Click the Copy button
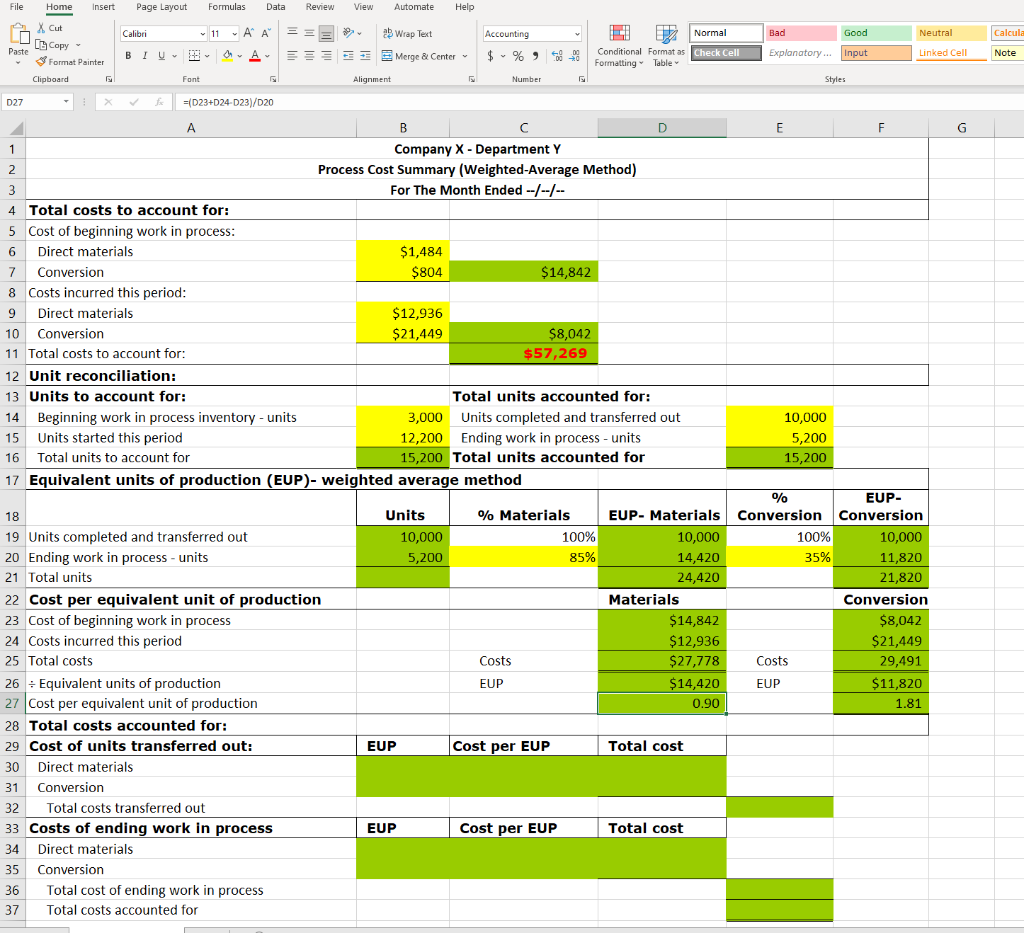Screen dimensions: 1024x933 coord(52,45)
